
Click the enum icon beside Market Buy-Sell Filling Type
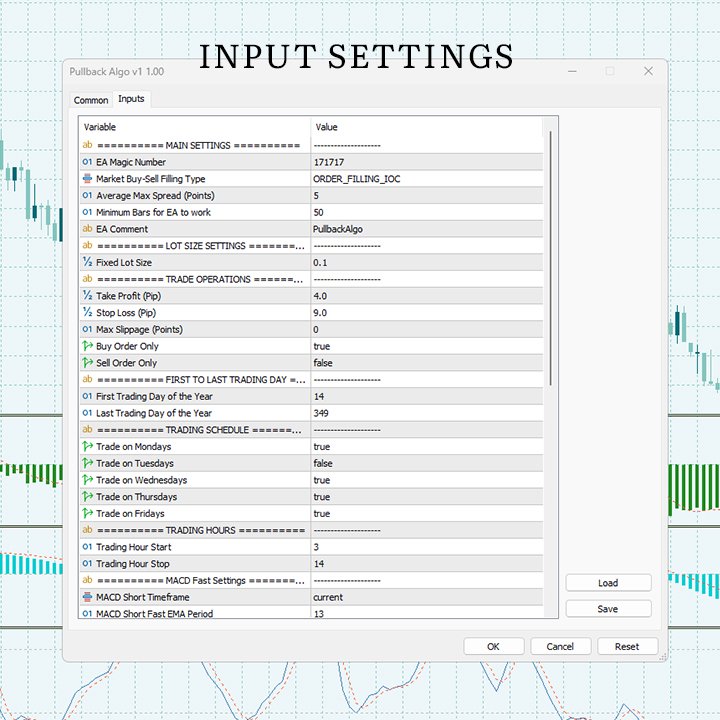[x=87, y=179]
